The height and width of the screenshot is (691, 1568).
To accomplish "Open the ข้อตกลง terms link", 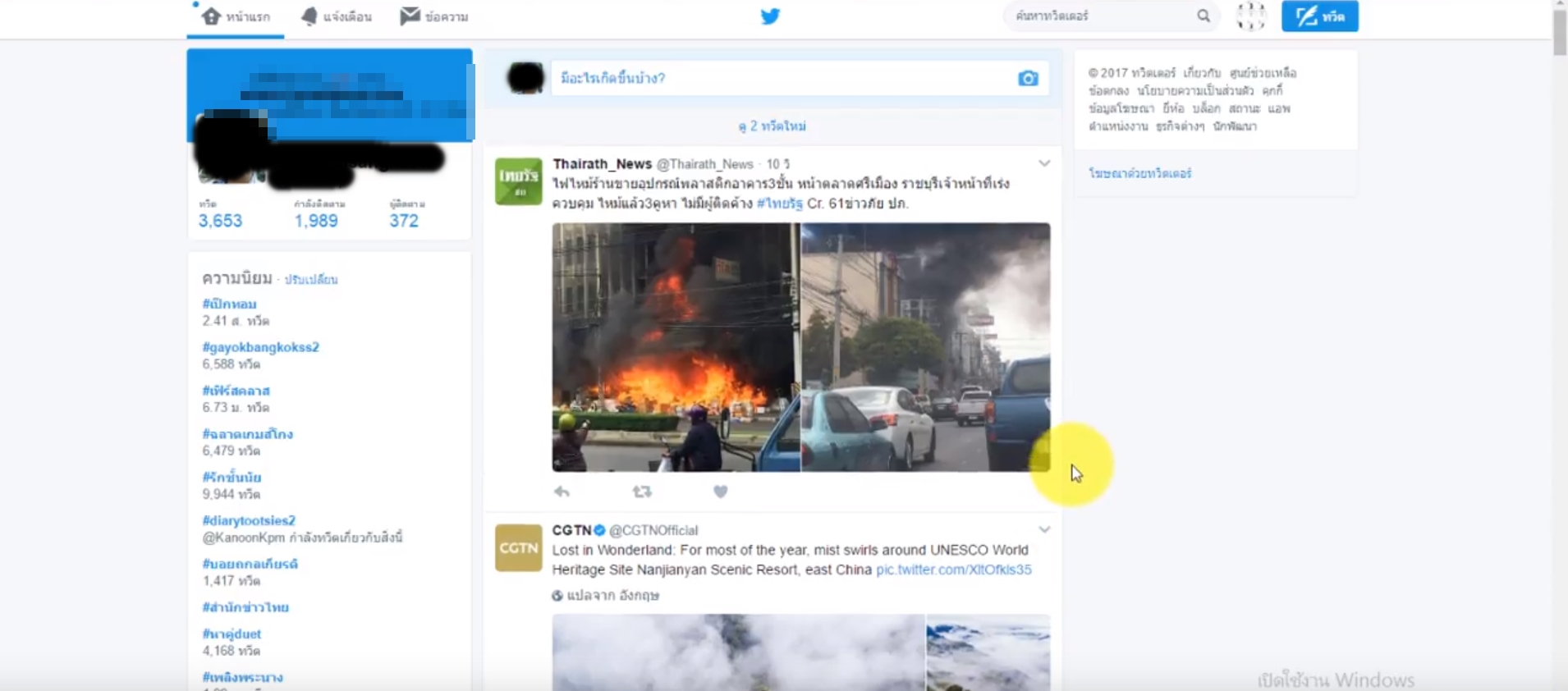I will tap(1108, 90).
